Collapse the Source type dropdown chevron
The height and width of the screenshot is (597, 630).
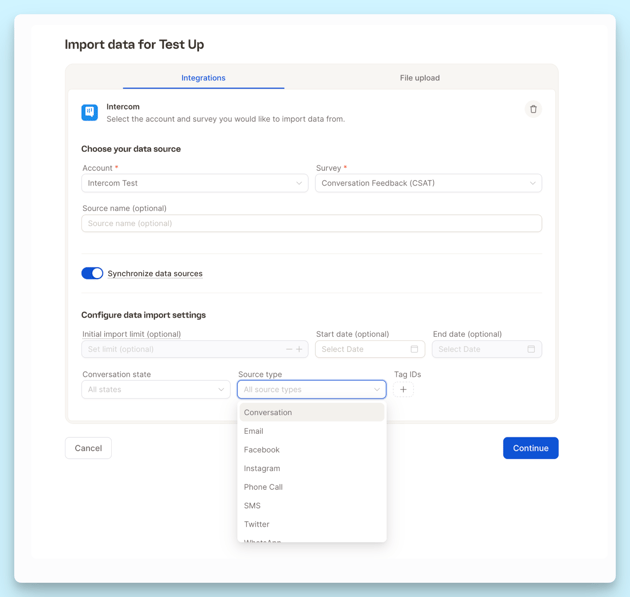[x=377, y=390]
